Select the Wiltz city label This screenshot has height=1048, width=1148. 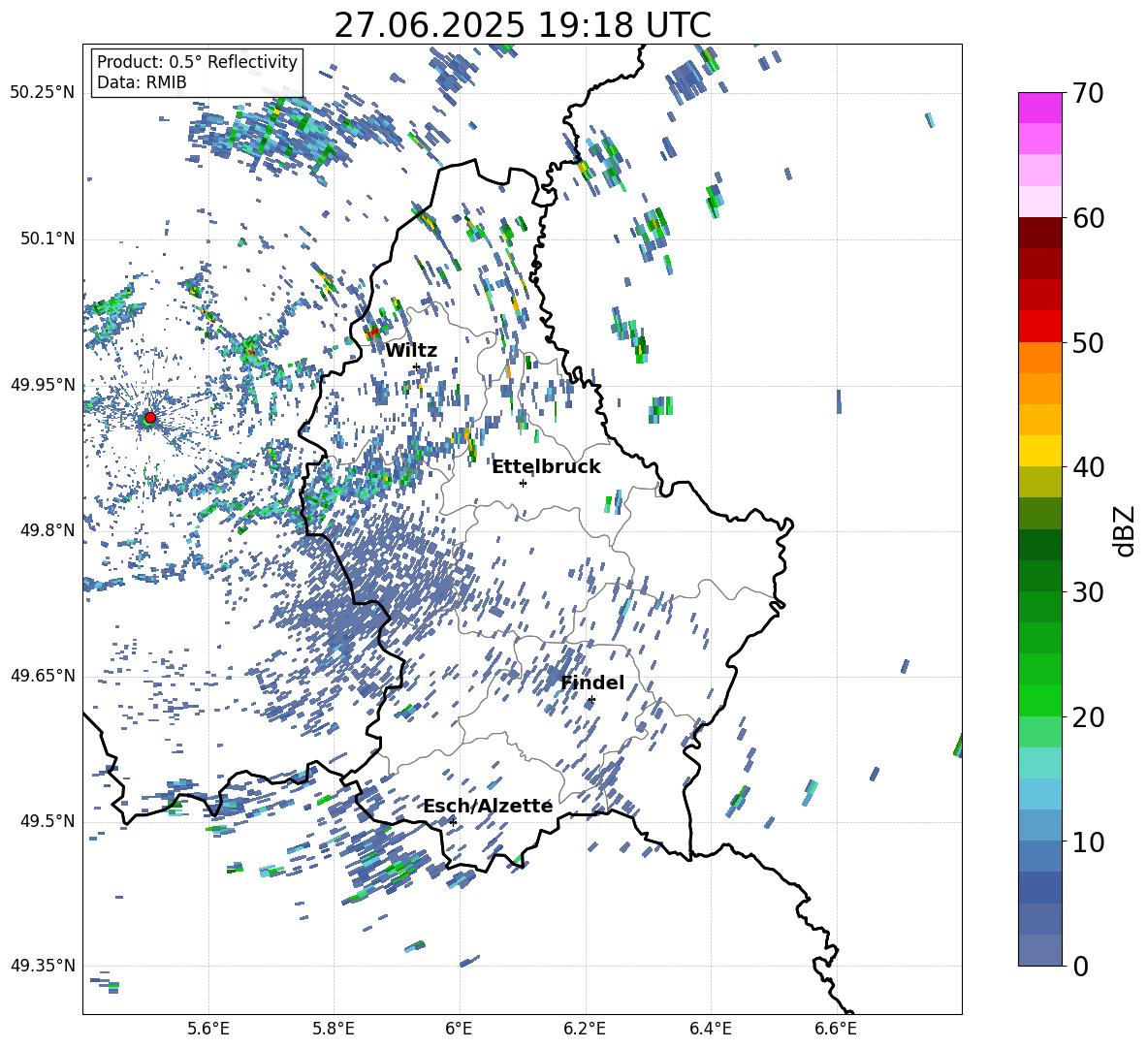pos(411,351)
